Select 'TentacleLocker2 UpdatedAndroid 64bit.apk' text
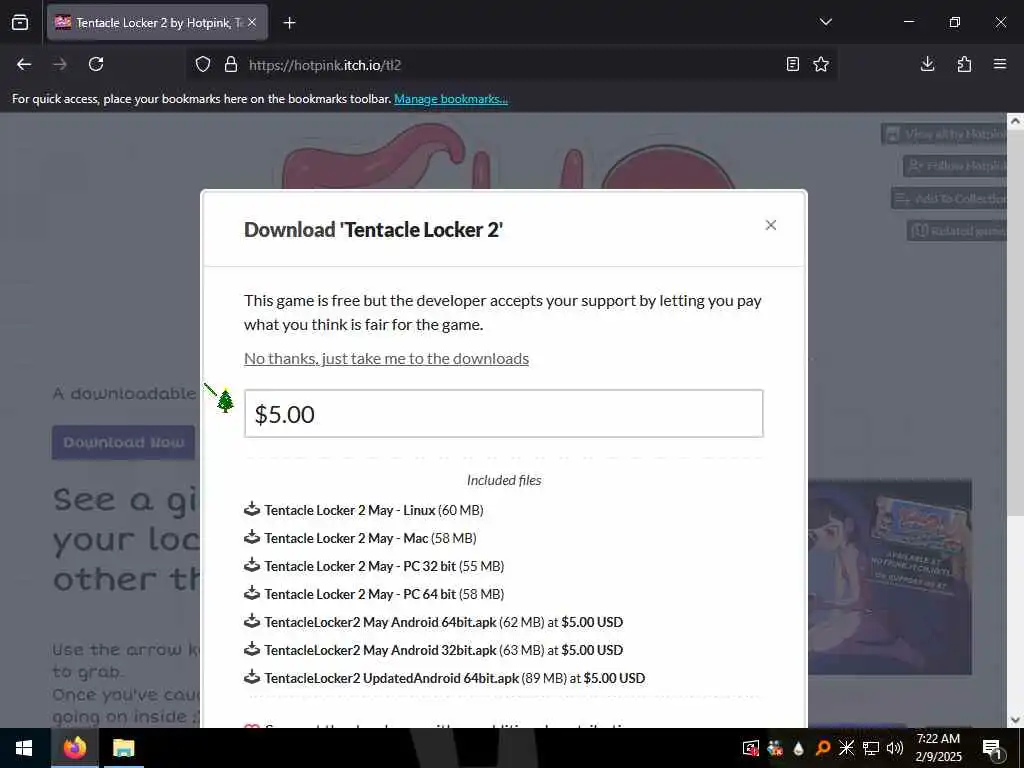 391,679
